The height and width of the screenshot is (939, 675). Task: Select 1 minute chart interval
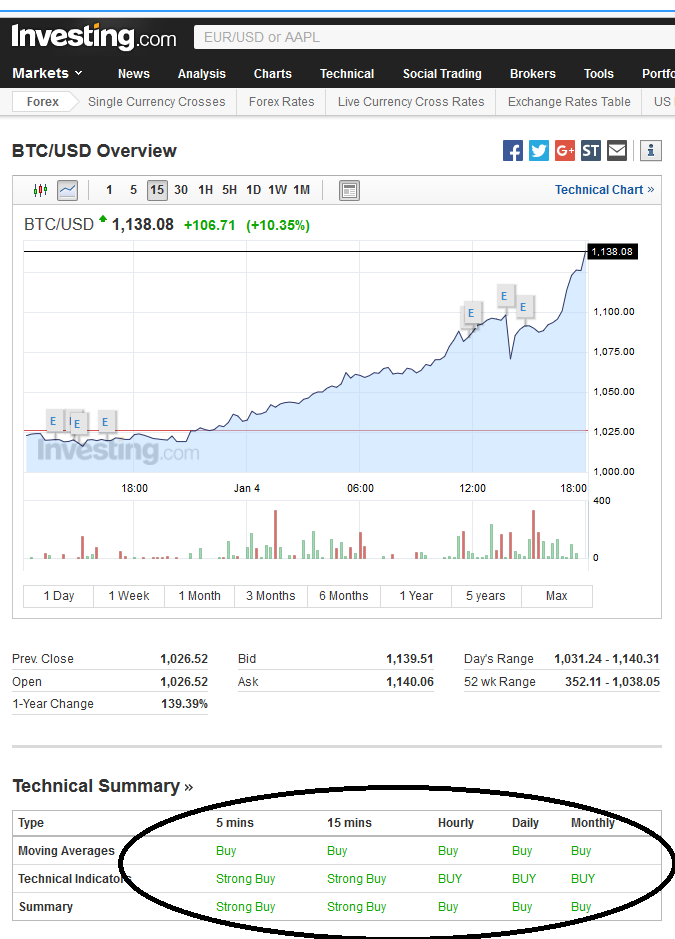109,190
